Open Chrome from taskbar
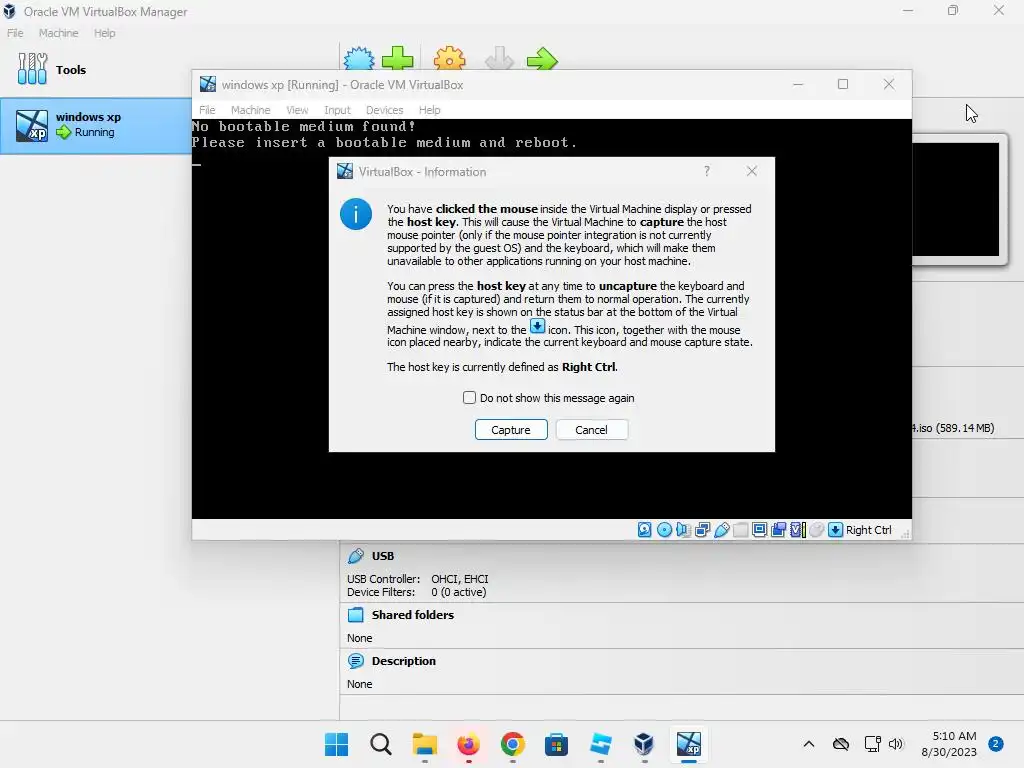This screenshot has height=768, width=1024. (x=513, y=744)
